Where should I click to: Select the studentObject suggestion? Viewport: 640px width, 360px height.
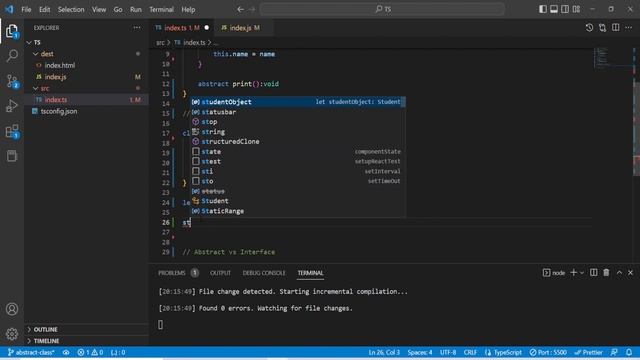pos(298,102)
